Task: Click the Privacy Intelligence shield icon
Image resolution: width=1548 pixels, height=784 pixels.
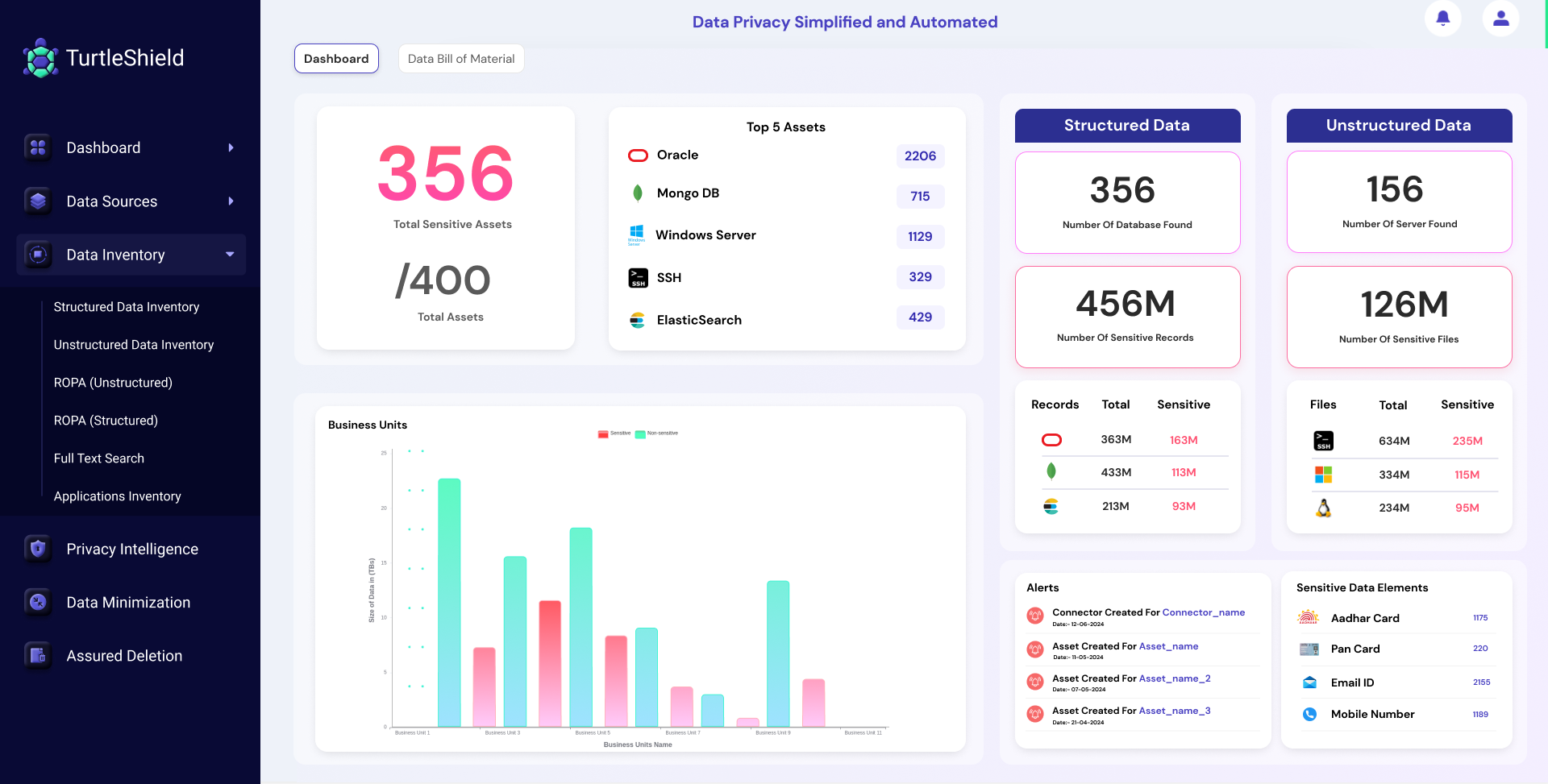Action: click(38, 549)
